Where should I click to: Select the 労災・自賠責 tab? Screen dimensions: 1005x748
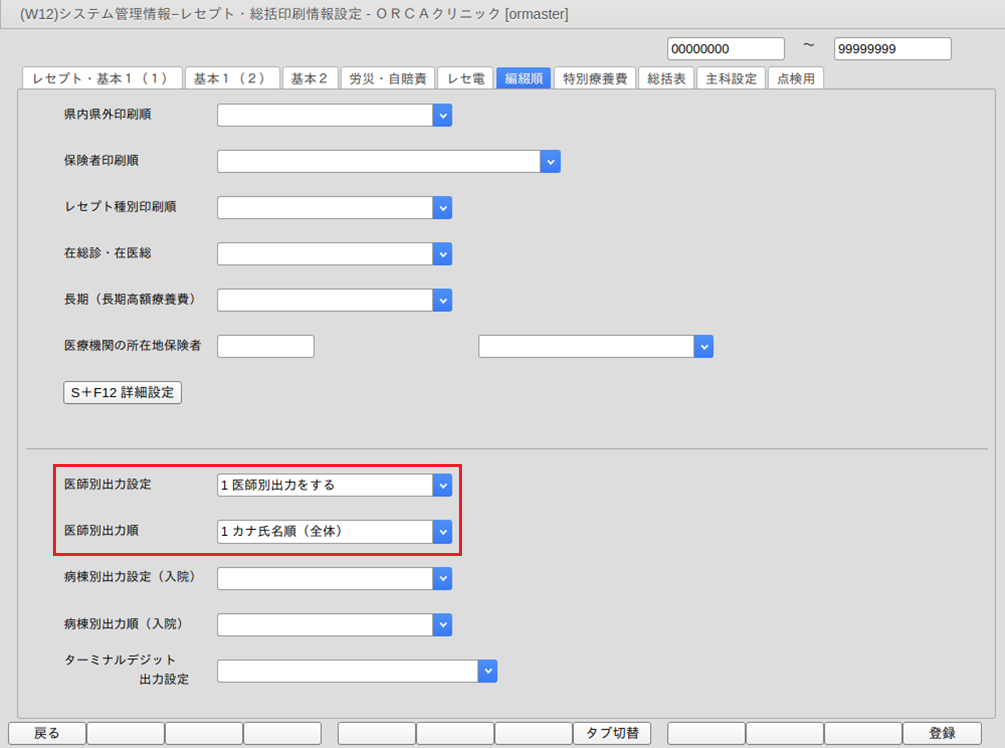click(387, 79)
